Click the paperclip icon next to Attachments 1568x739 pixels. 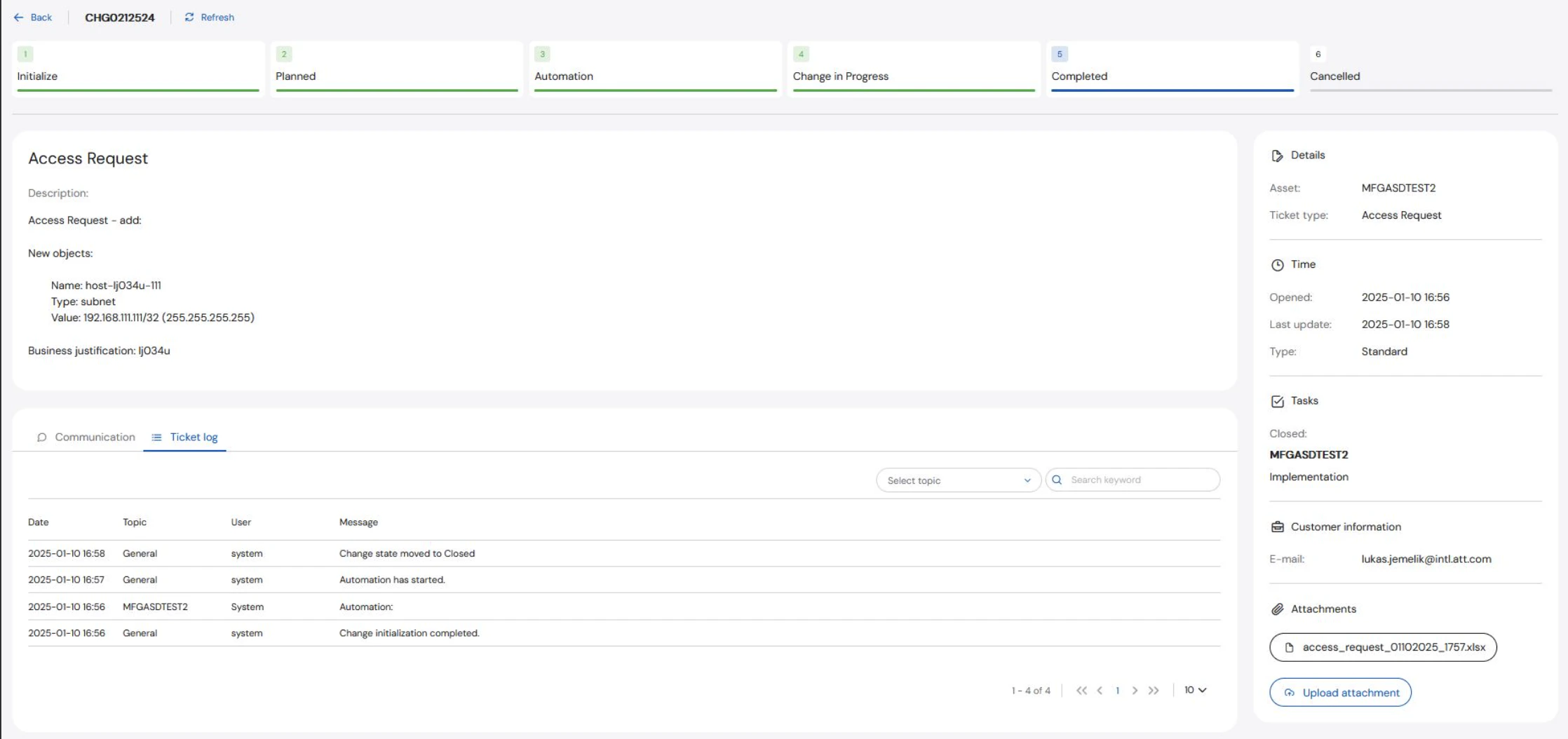(1277, 609)
